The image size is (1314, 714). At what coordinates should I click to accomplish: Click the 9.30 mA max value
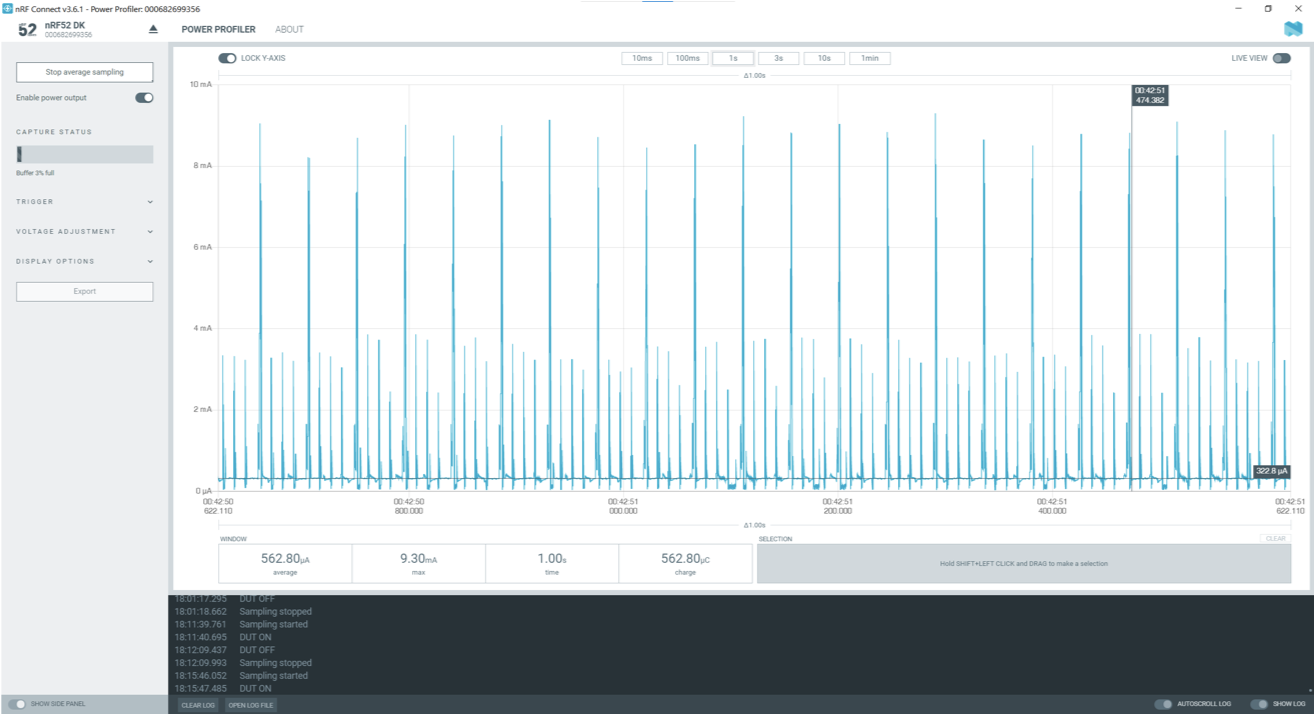point(419,563)
